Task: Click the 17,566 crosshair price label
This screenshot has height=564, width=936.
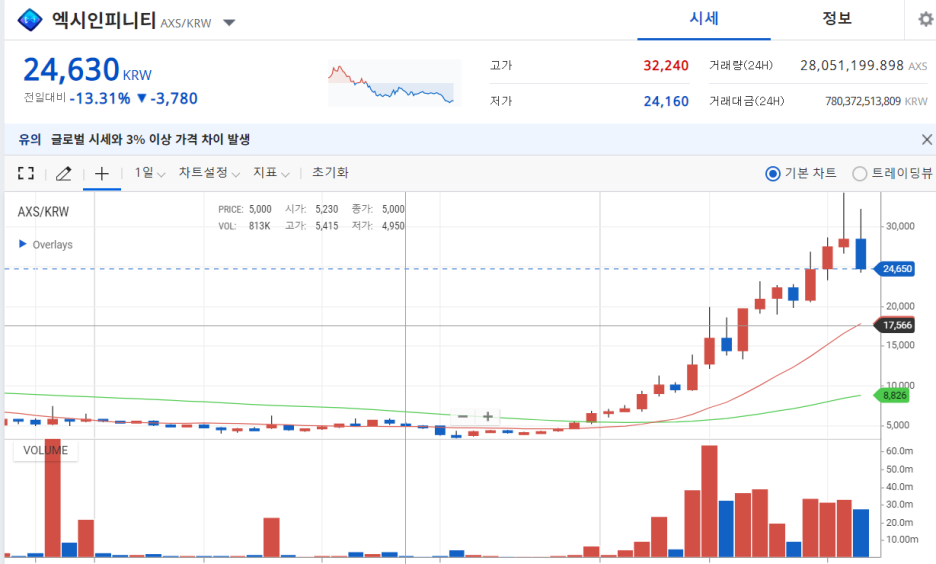Action: 895,325
